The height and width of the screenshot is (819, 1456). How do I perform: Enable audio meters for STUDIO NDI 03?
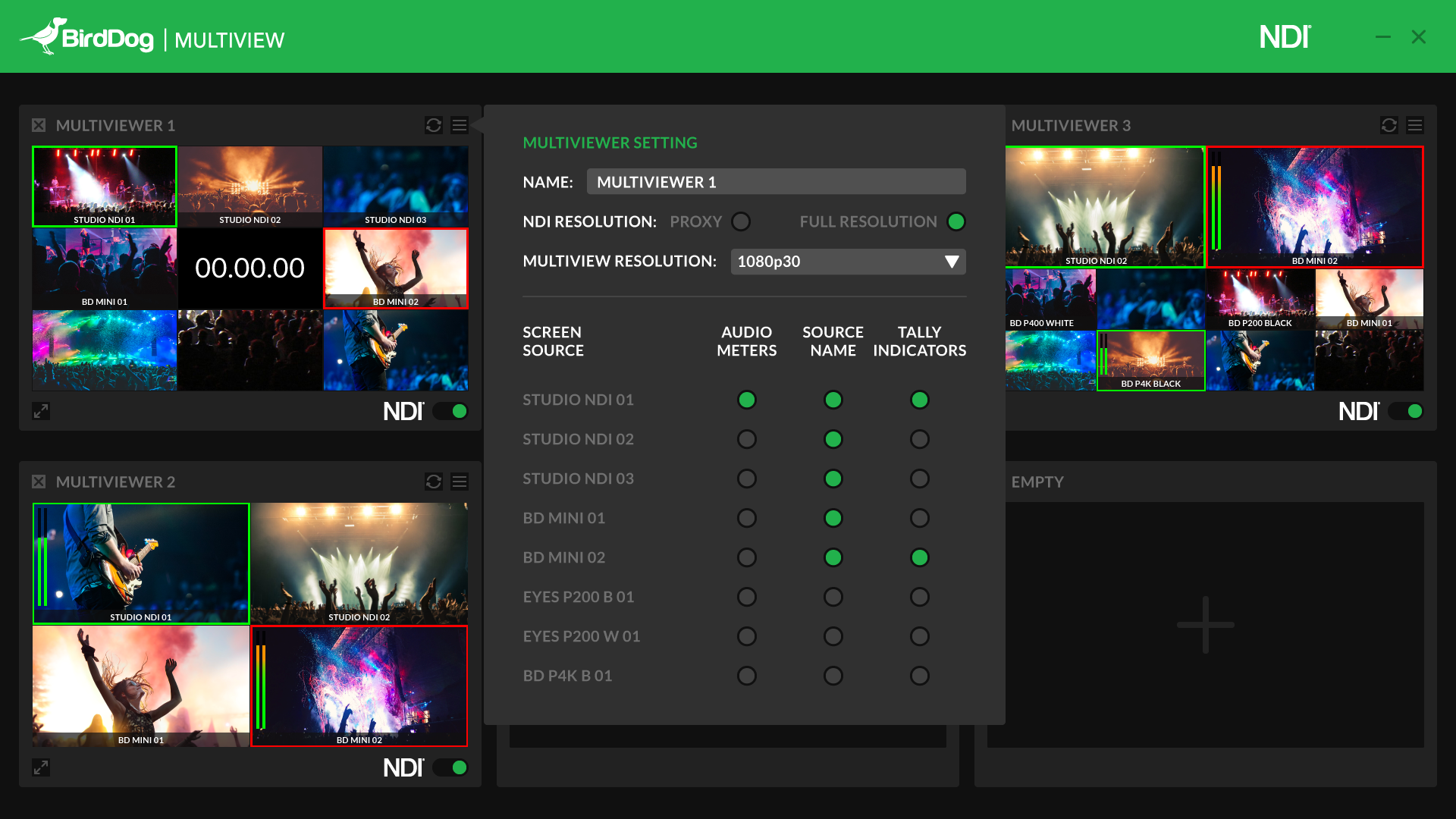747,479
